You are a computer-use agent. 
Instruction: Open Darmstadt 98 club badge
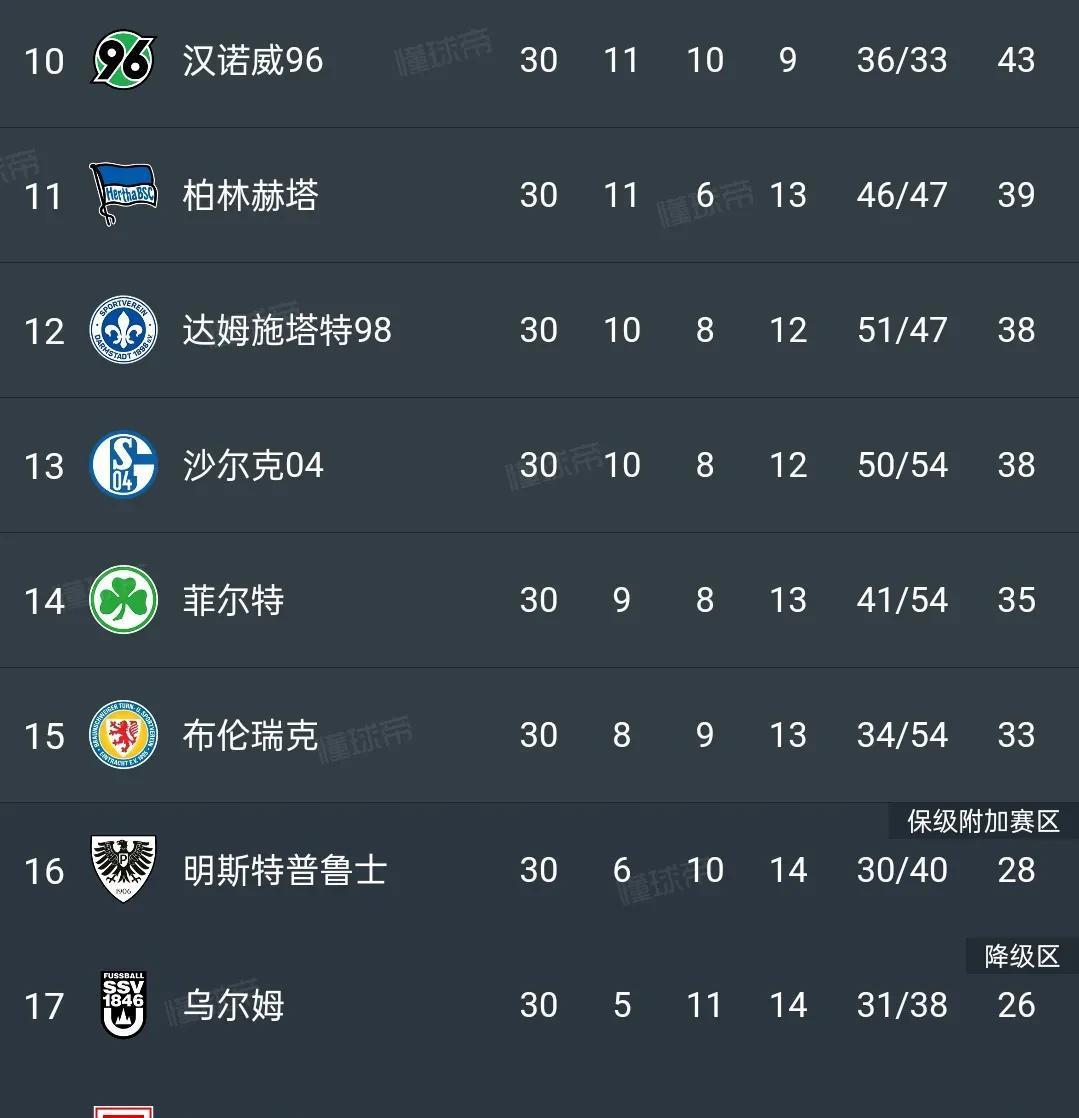[124, 330]
